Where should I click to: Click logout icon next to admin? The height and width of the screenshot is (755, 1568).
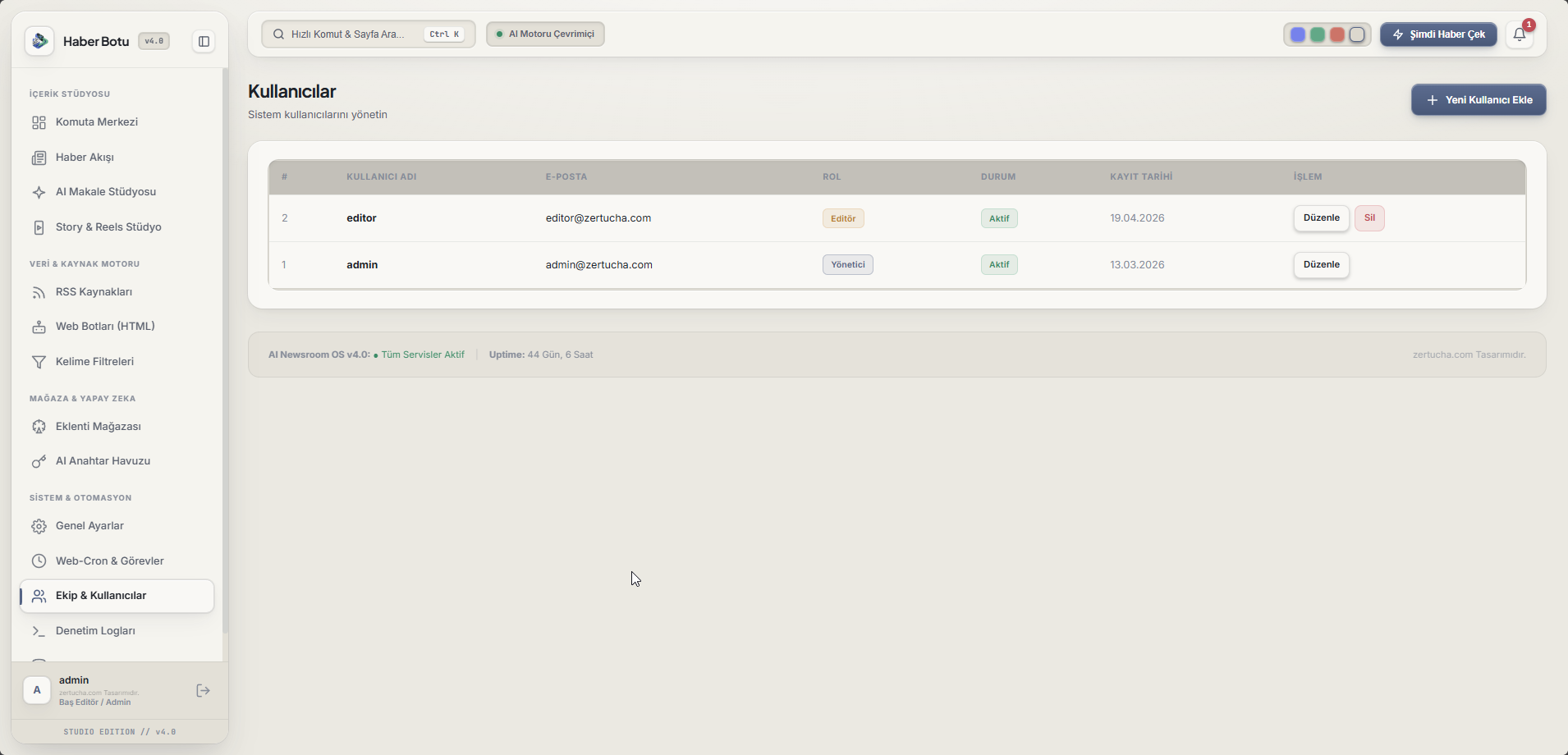pyautogui.click(x=204, y=691)
